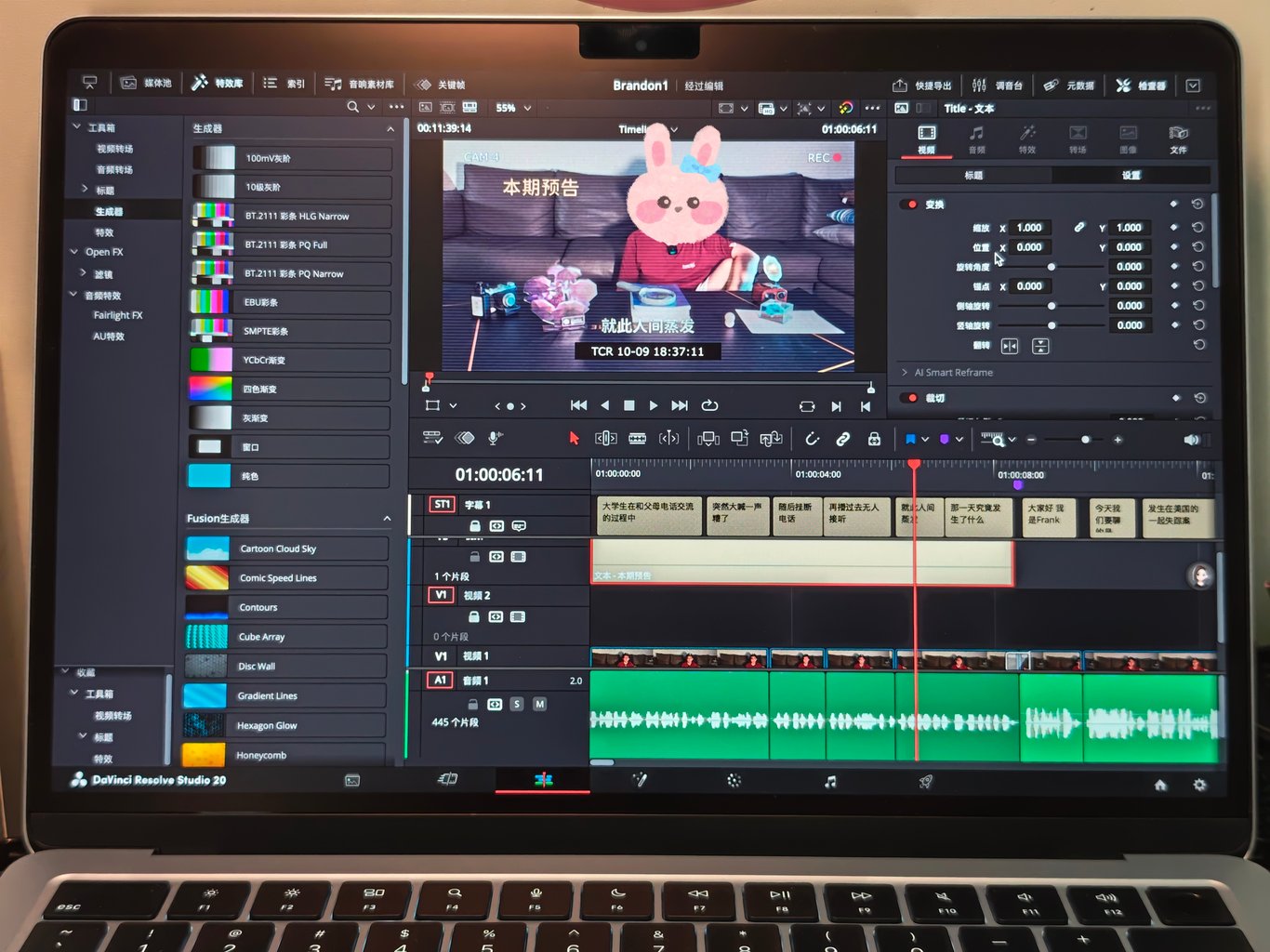Open the viewer zoom 55% dropdown

(x=513, y=108)
